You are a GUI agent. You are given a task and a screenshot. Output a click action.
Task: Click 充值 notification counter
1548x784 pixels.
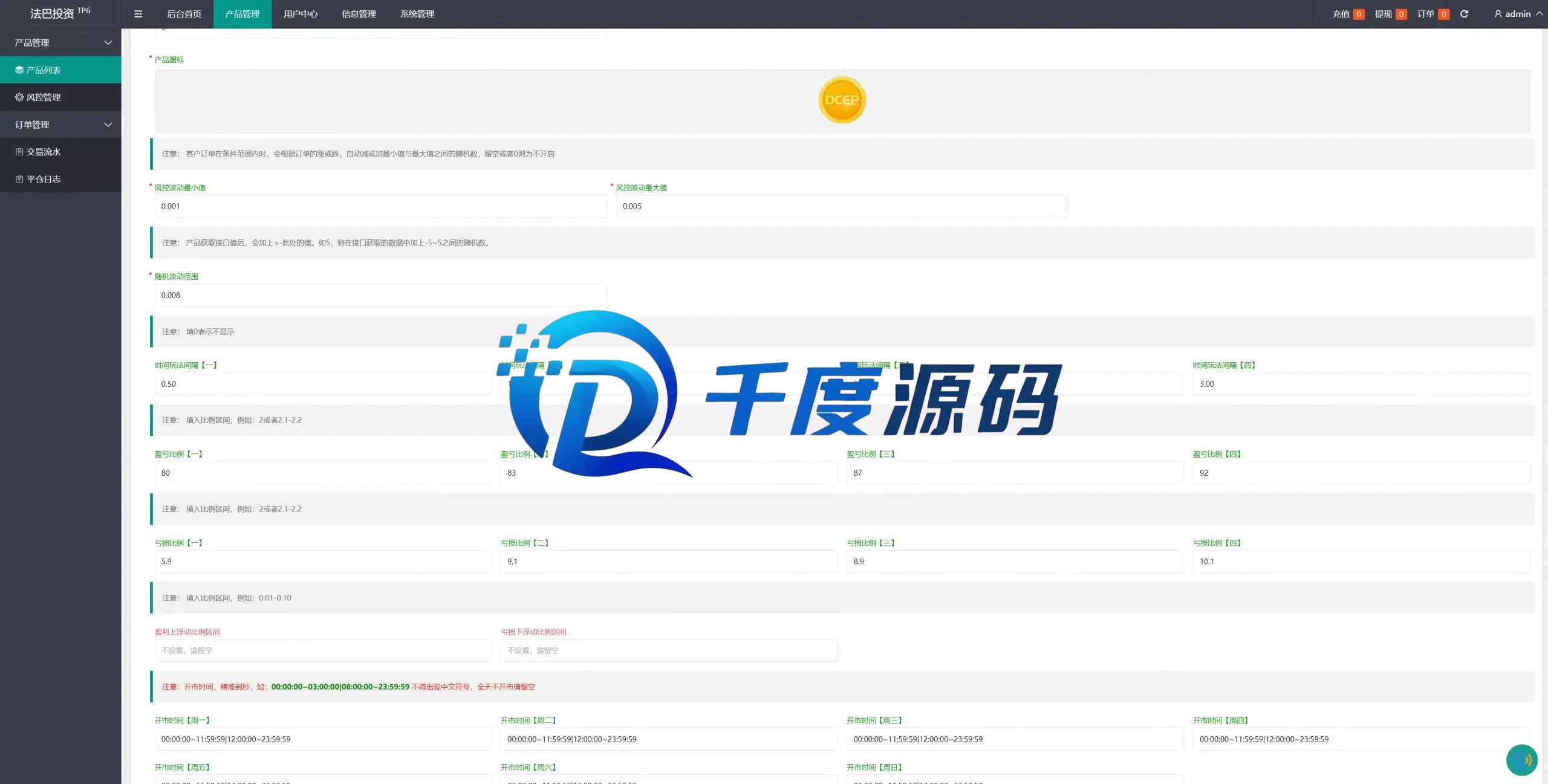point(1348,14)
